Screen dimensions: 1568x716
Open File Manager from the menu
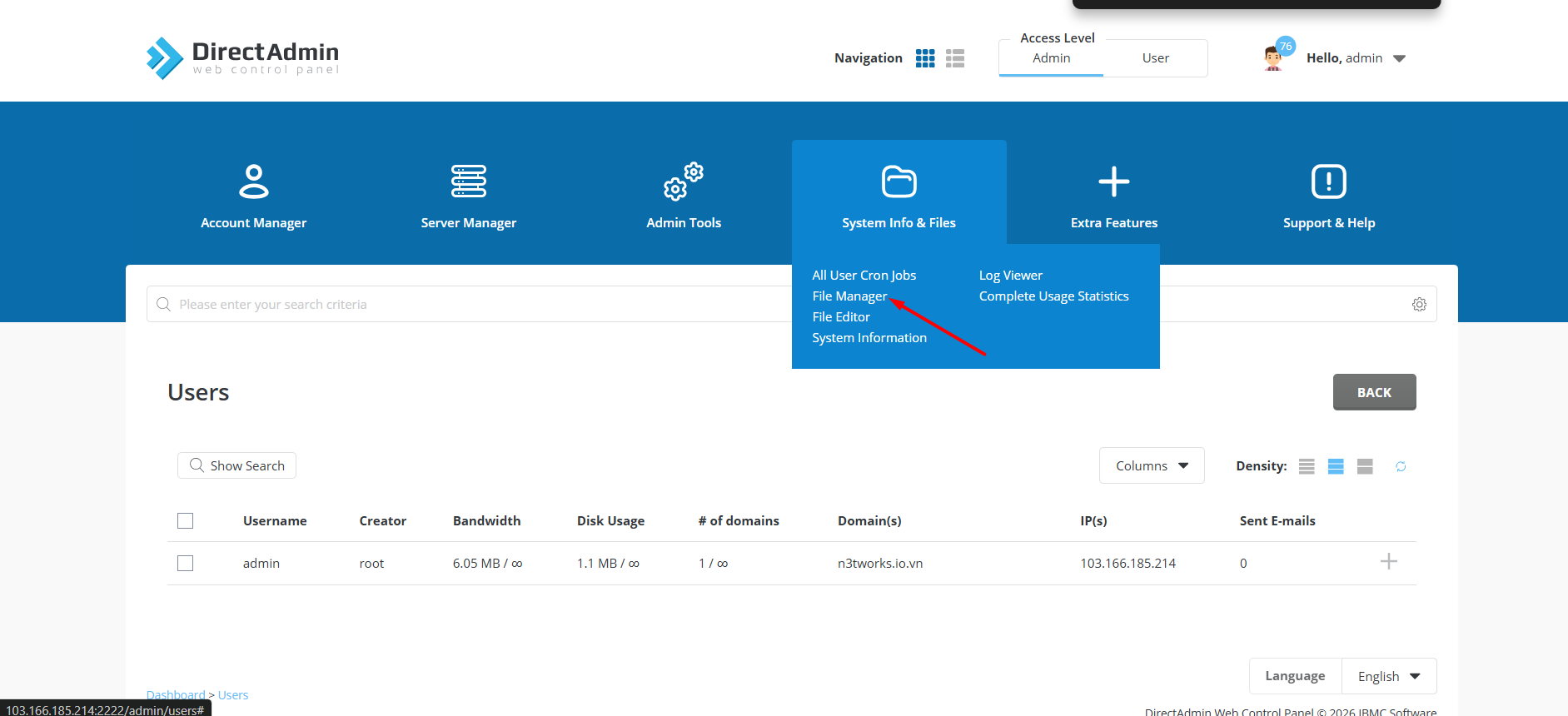[849, 296]
